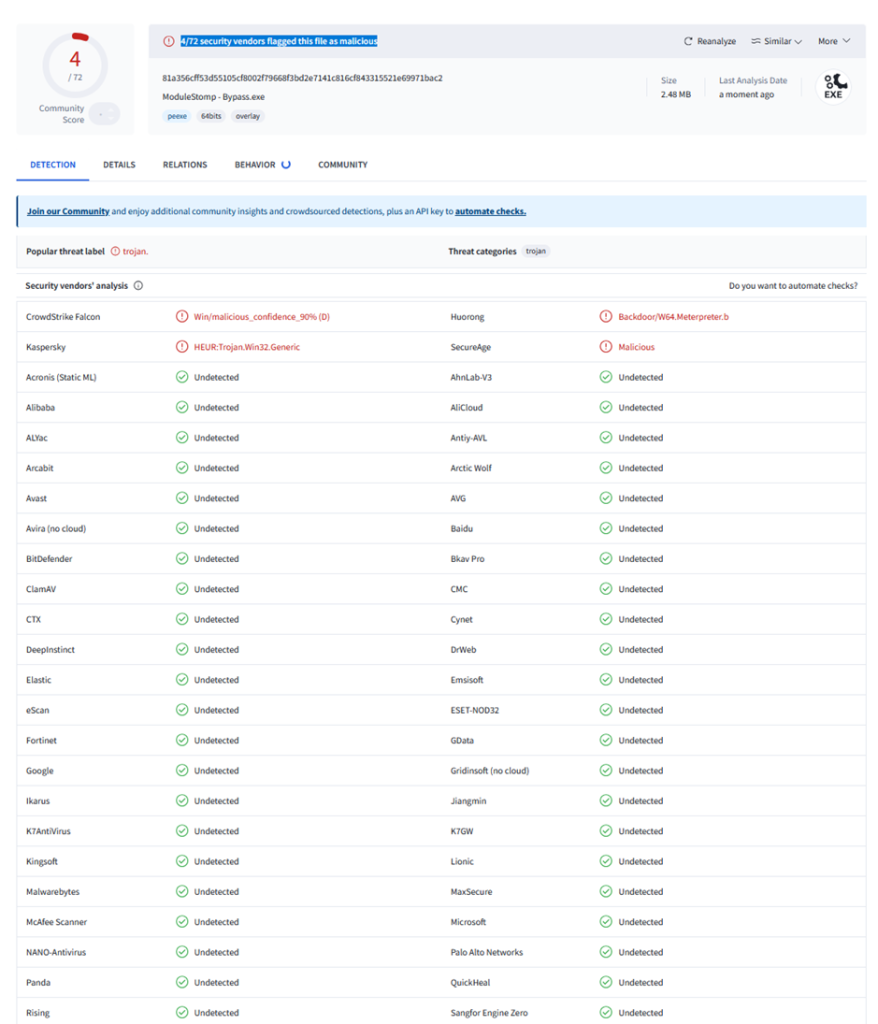Click the green check icon for Fortinet
Viewport: 878px width, 1024px height.
[182, 740]
